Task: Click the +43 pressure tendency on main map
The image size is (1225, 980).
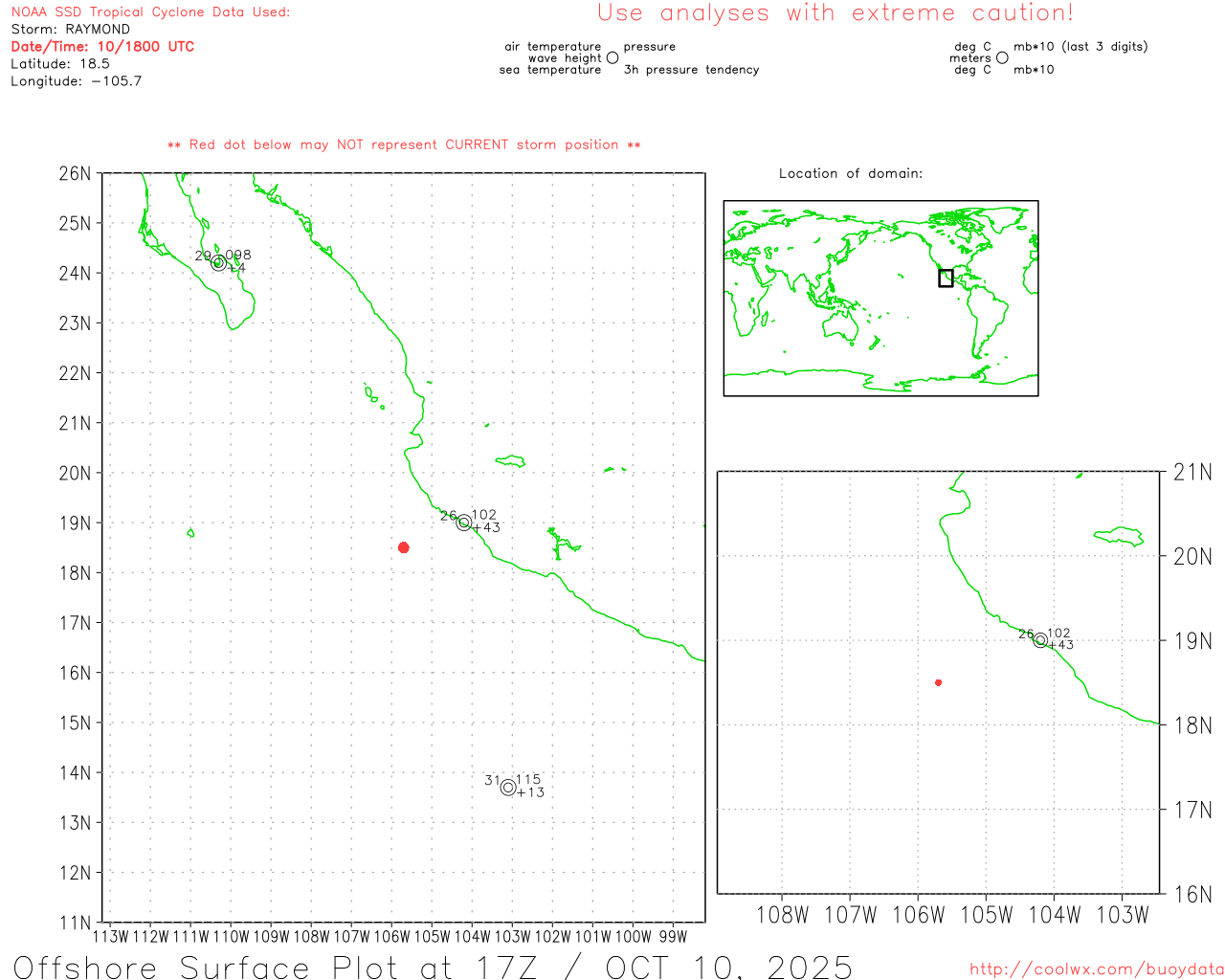Action: [x=486, y=528]
